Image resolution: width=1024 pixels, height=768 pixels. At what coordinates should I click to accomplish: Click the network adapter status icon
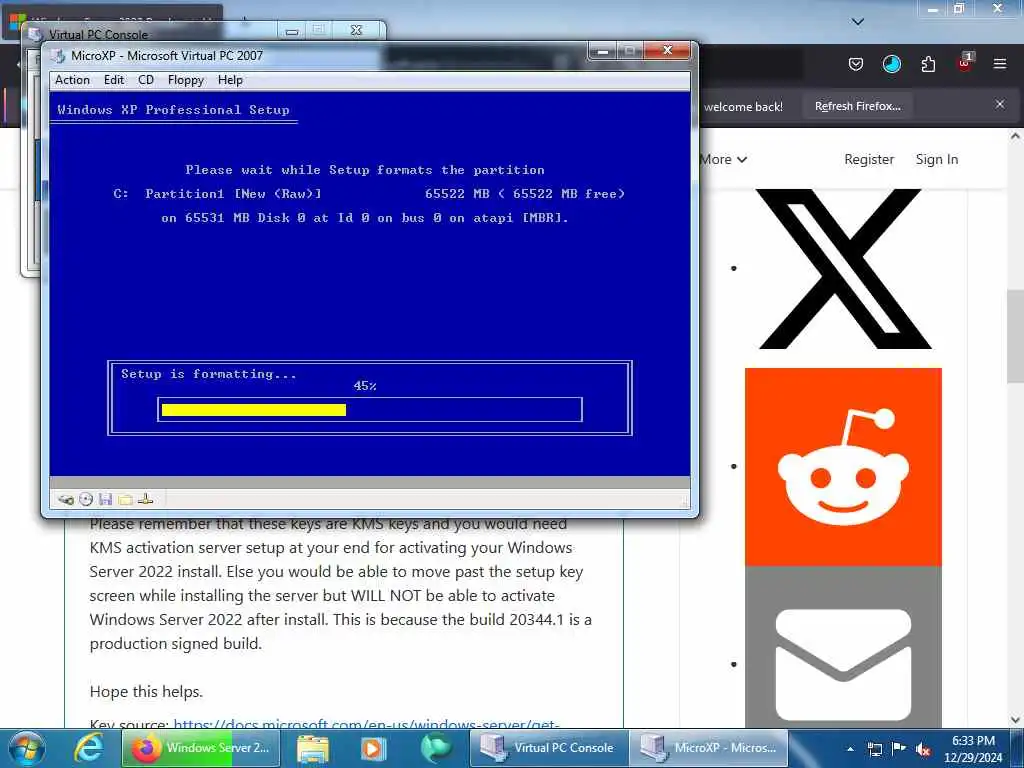(x=146, y=500)
